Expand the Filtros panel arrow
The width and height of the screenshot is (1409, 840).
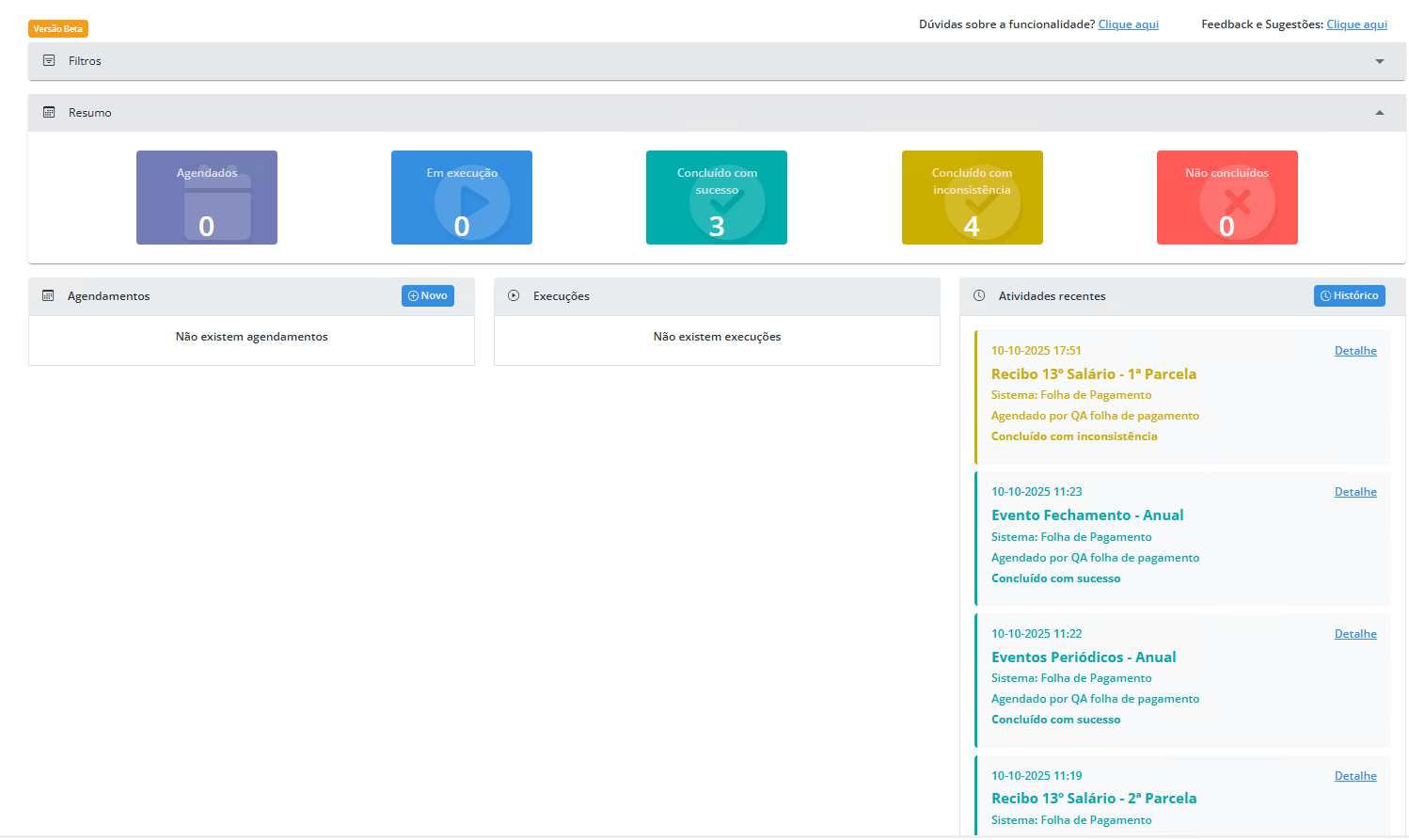(1380, 61)
